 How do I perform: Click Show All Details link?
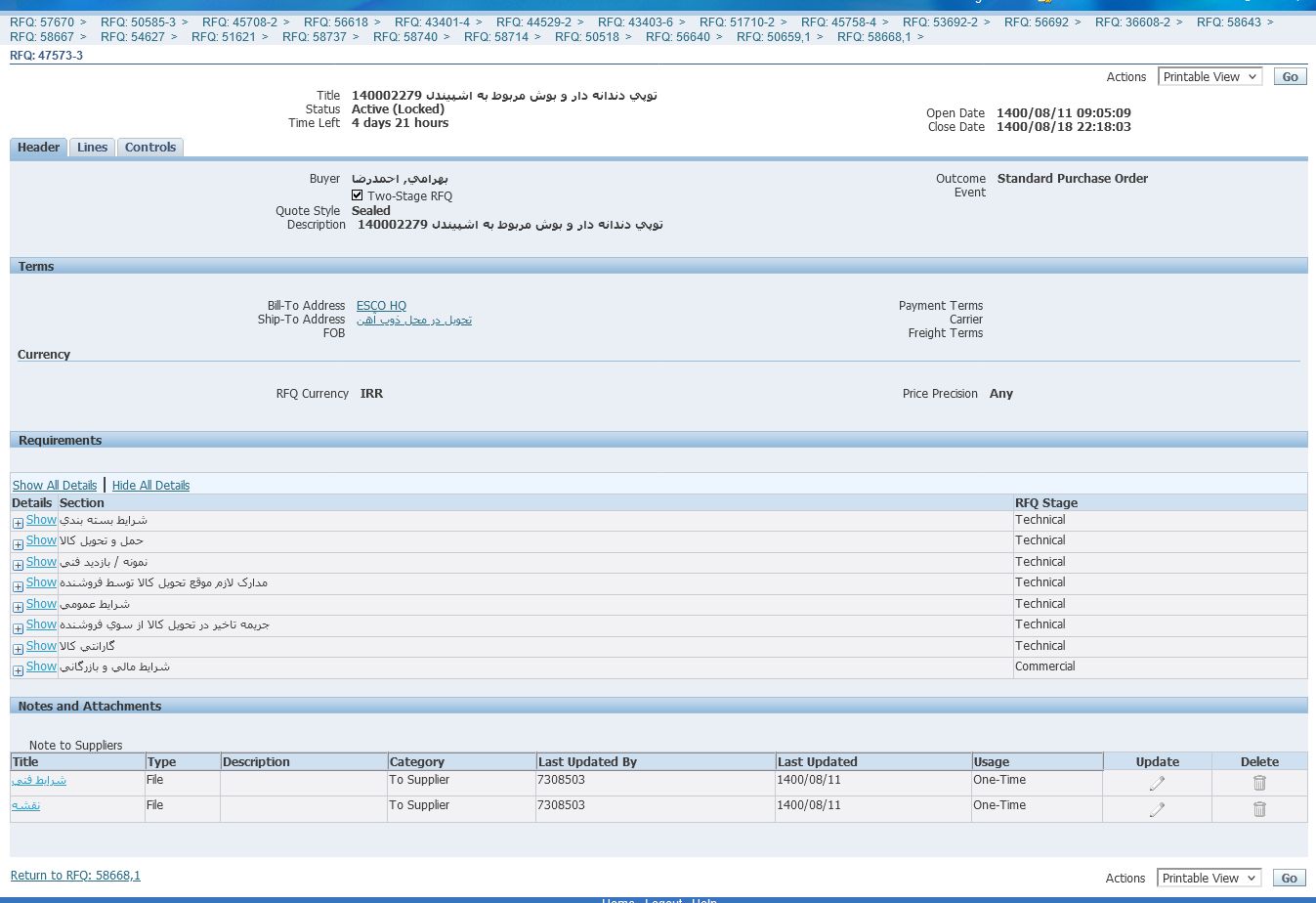tap(55, 485)
